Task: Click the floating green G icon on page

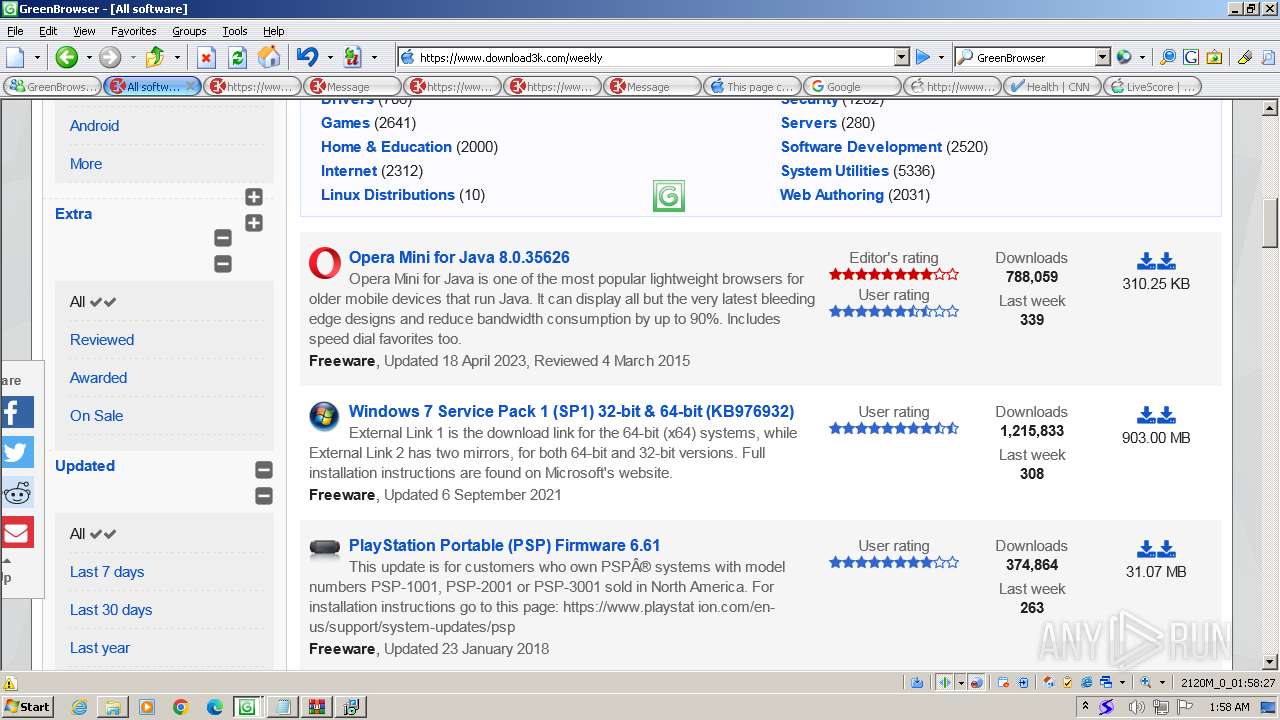Action: pos(669,196)
